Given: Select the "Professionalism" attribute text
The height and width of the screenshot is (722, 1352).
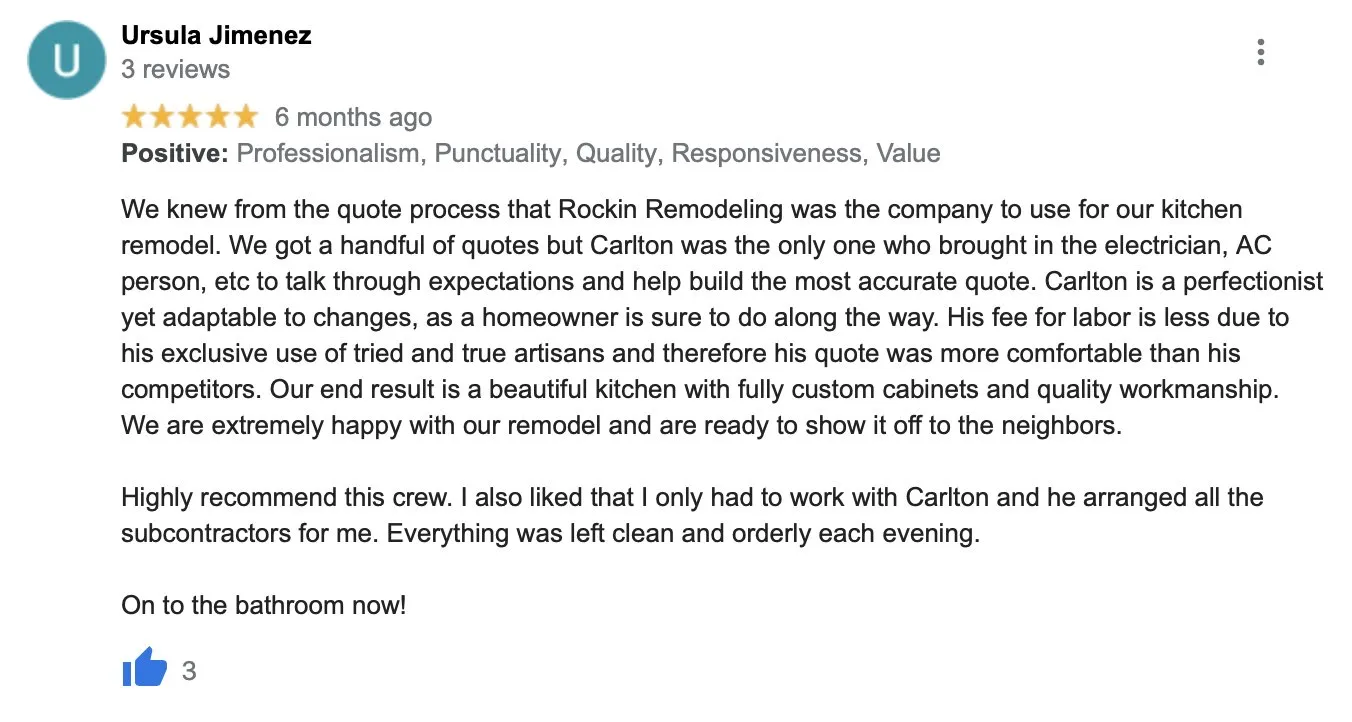Looking at the screenshot, I should point(328,153).
